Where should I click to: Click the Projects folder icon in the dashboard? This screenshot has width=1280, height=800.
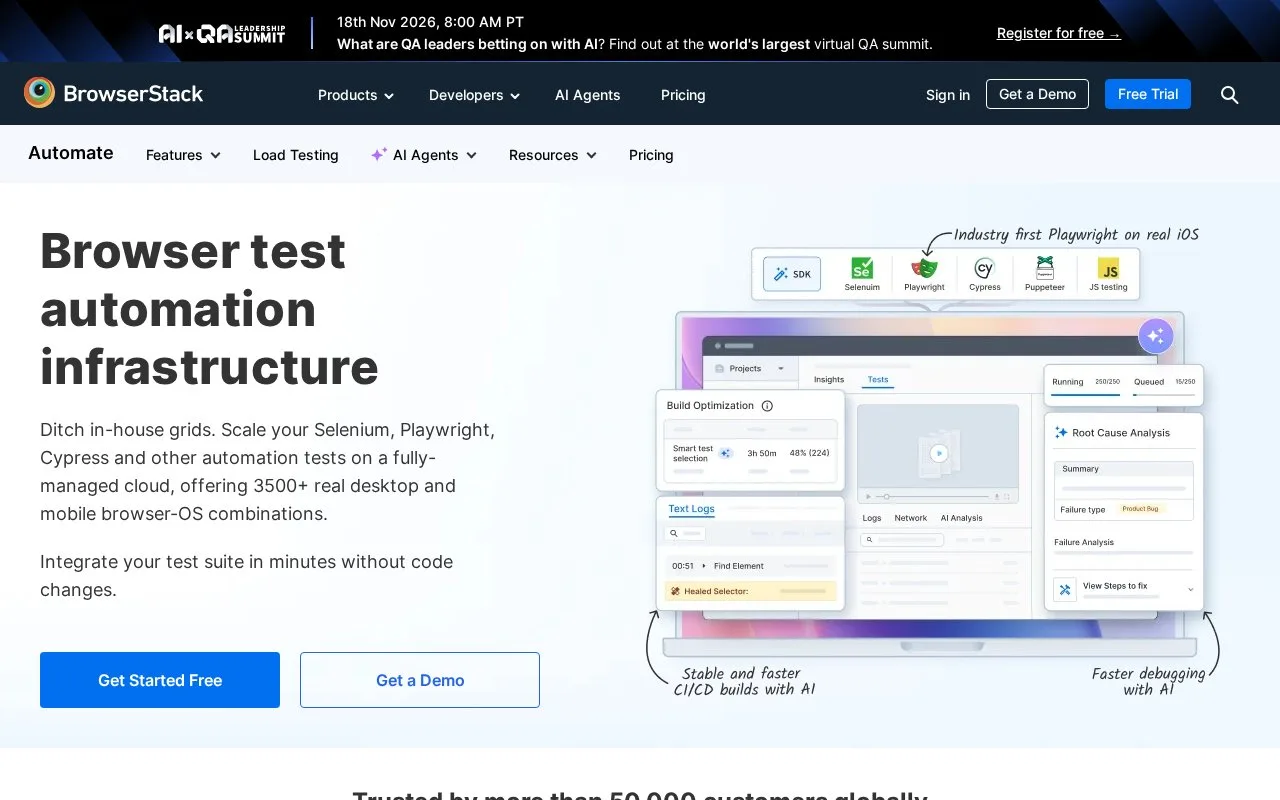719,369
